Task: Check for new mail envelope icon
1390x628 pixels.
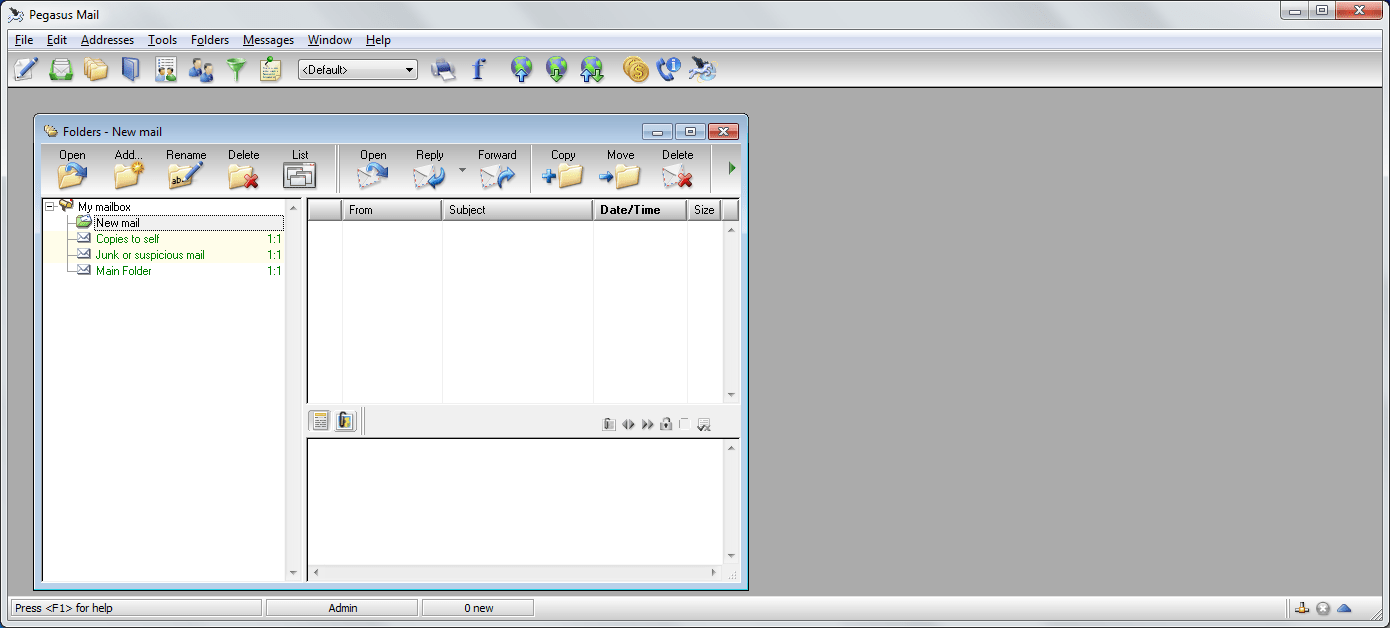Action: click(61, 68)
